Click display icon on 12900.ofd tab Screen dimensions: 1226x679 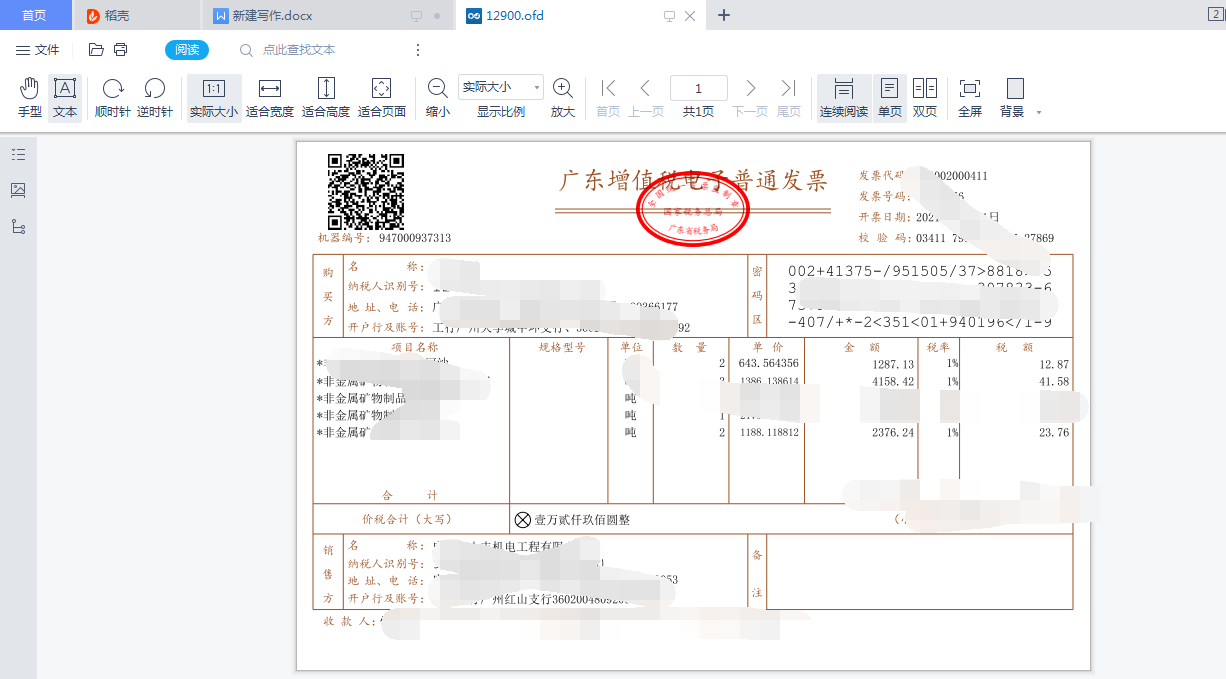pyautogui.click(x=670, y=16)
